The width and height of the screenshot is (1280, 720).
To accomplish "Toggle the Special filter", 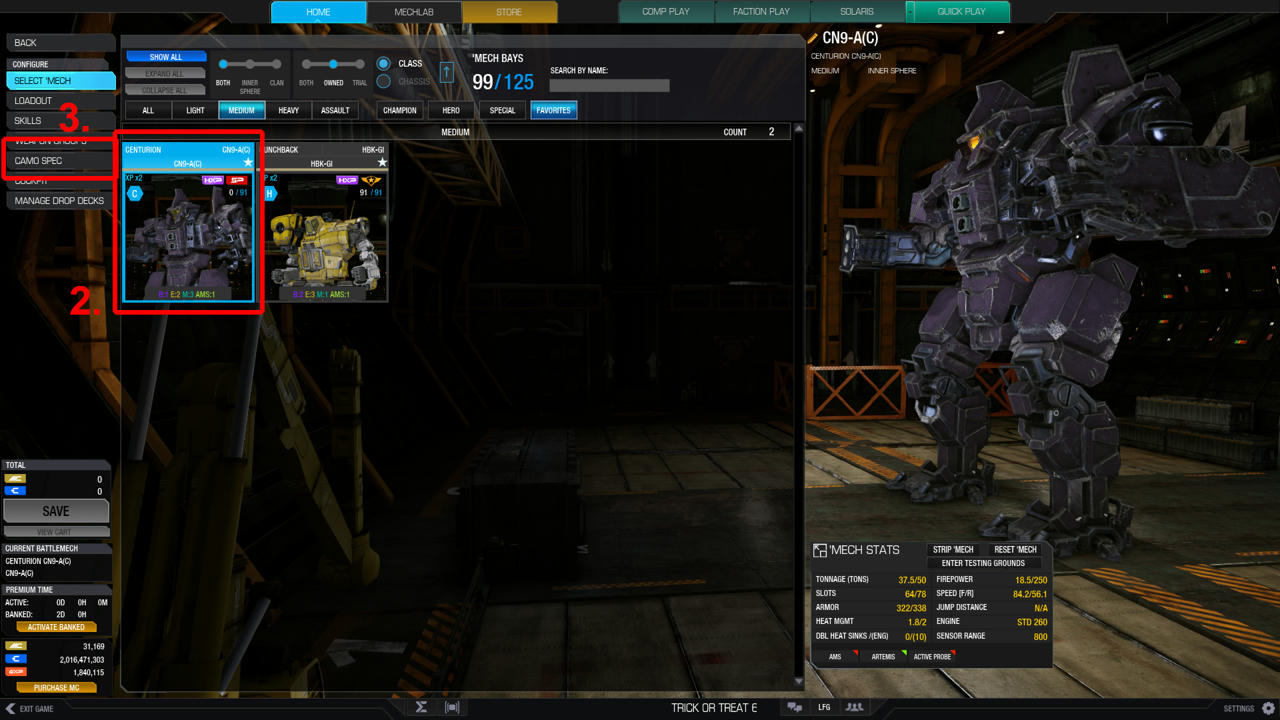I will pyautogui.click(x=502, y=110).
